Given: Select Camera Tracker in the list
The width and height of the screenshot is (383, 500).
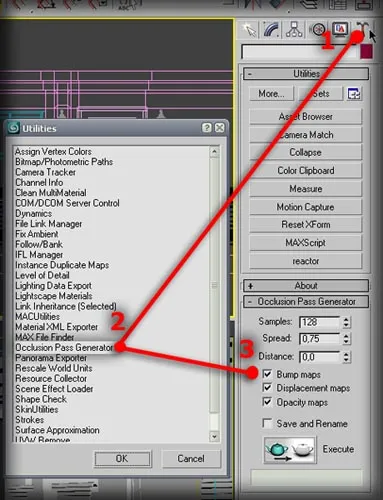Looking at the screenshot, I should (46, 172).
